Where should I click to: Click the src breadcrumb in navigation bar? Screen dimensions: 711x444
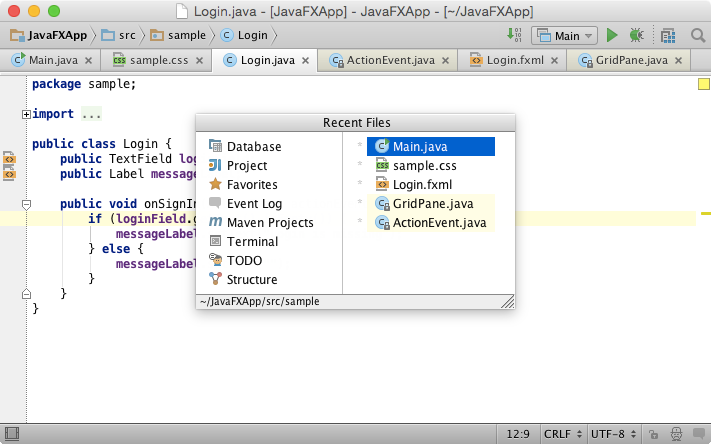[119, 35]
